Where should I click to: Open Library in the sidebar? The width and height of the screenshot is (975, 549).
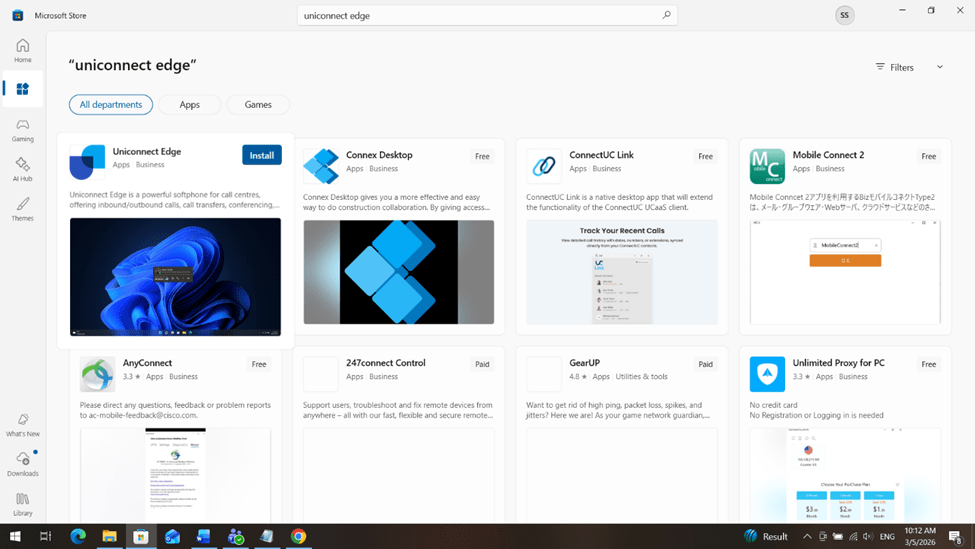22,504
